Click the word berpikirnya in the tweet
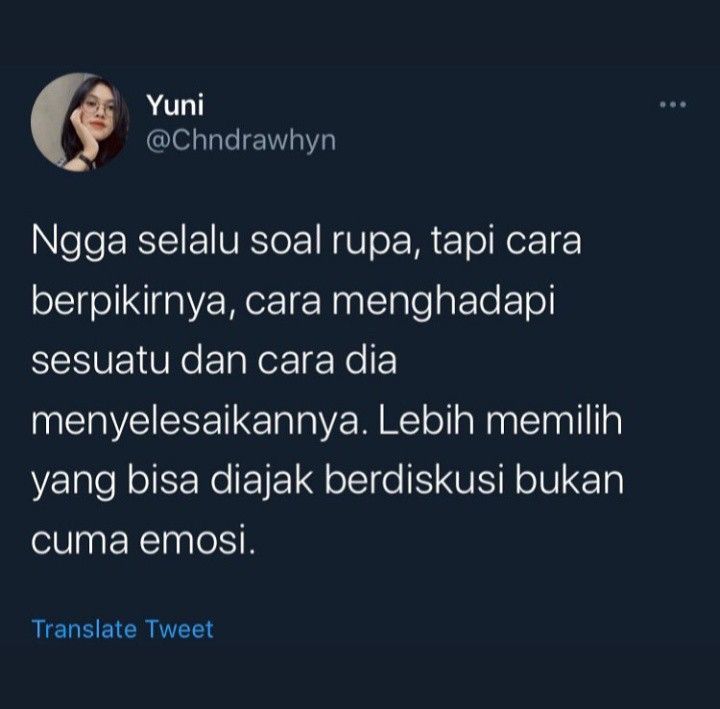 pos(129,303)
